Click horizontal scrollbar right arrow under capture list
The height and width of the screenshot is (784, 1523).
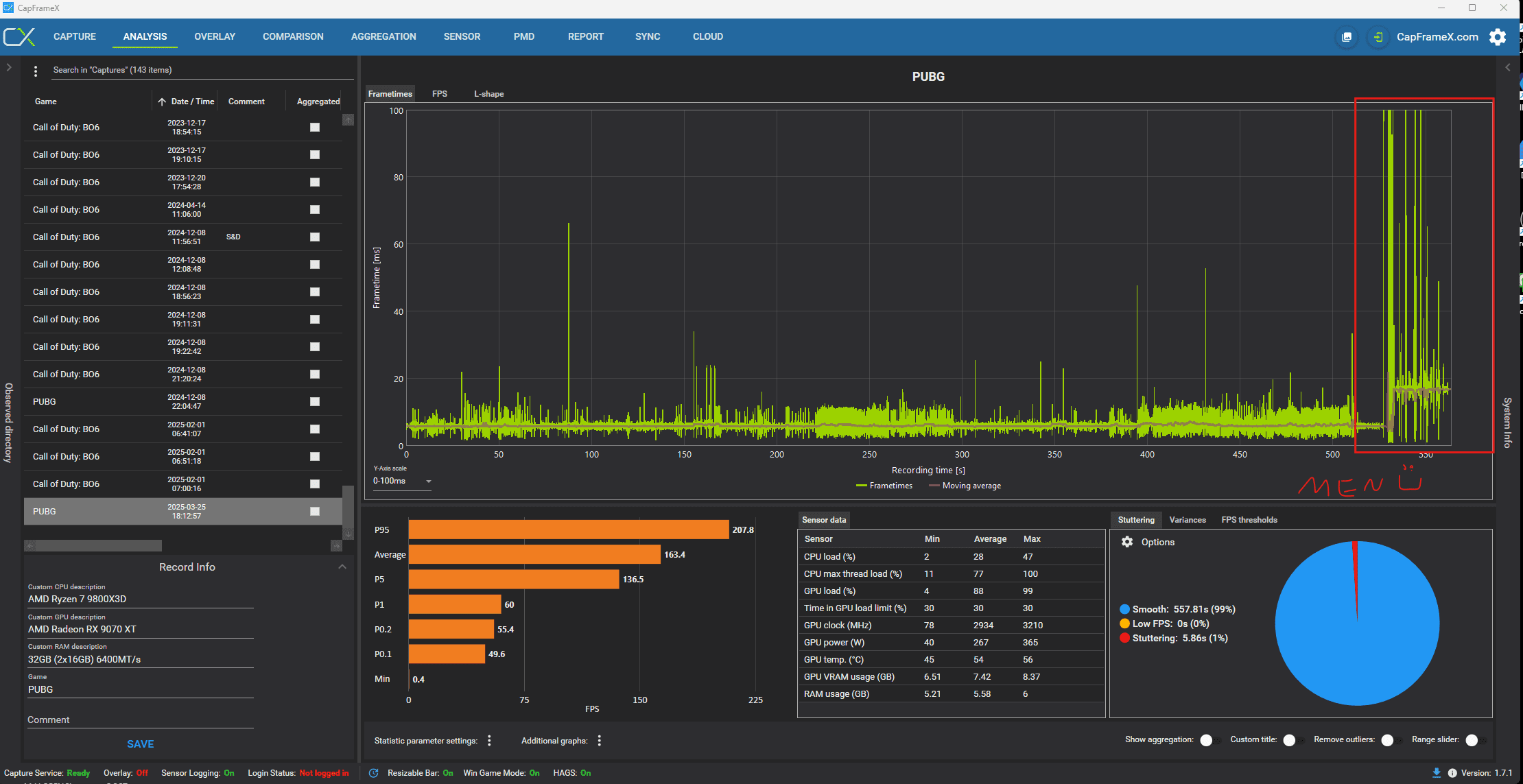336,546
